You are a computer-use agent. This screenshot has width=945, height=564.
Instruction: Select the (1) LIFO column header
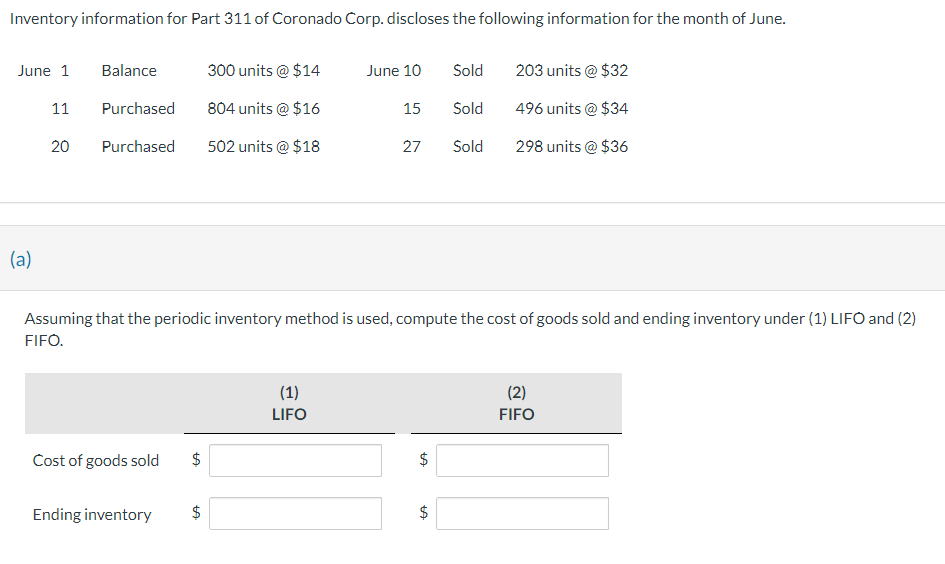tap(289, 403)
